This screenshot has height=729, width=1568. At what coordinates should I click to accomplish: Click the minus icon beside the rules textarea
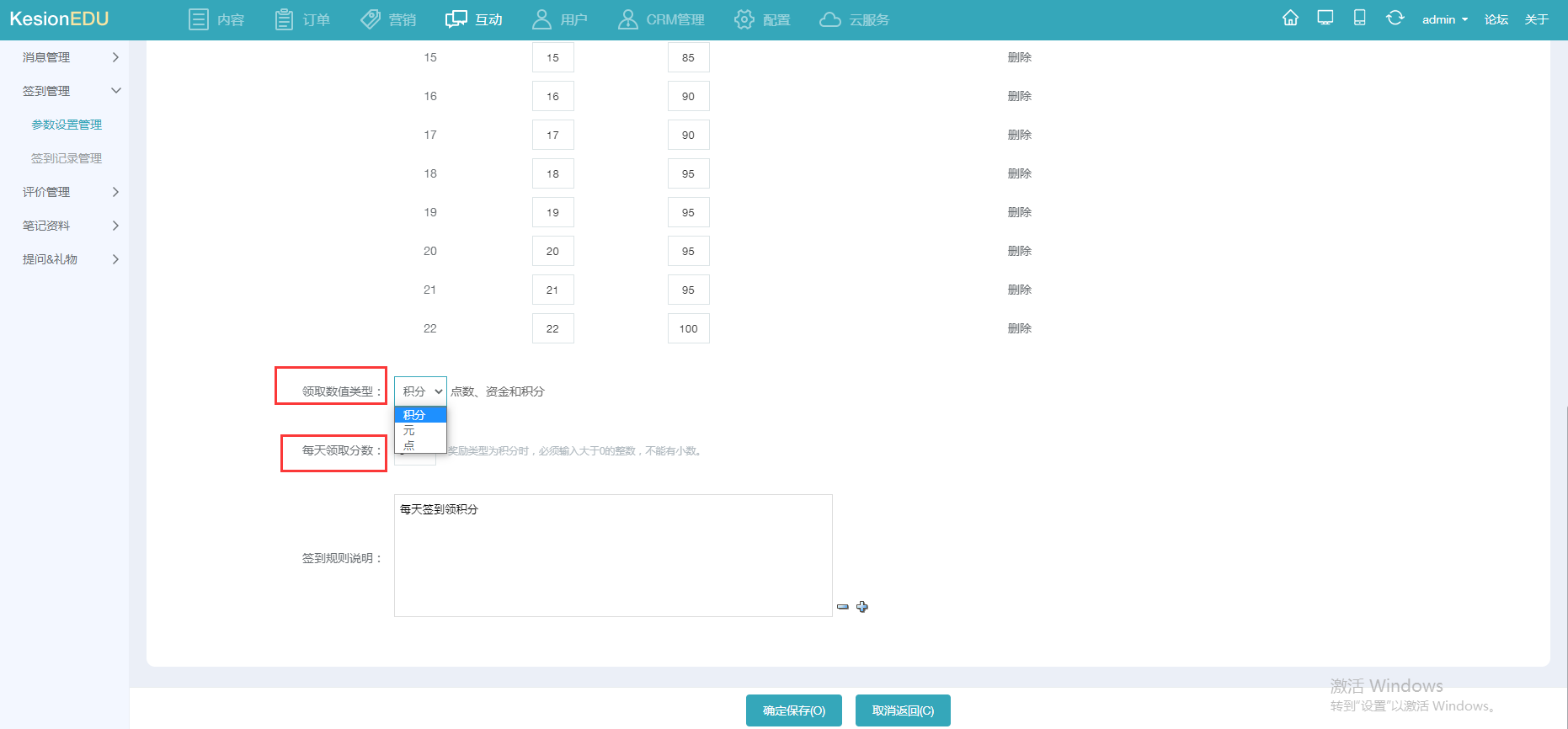click(843, 607)
